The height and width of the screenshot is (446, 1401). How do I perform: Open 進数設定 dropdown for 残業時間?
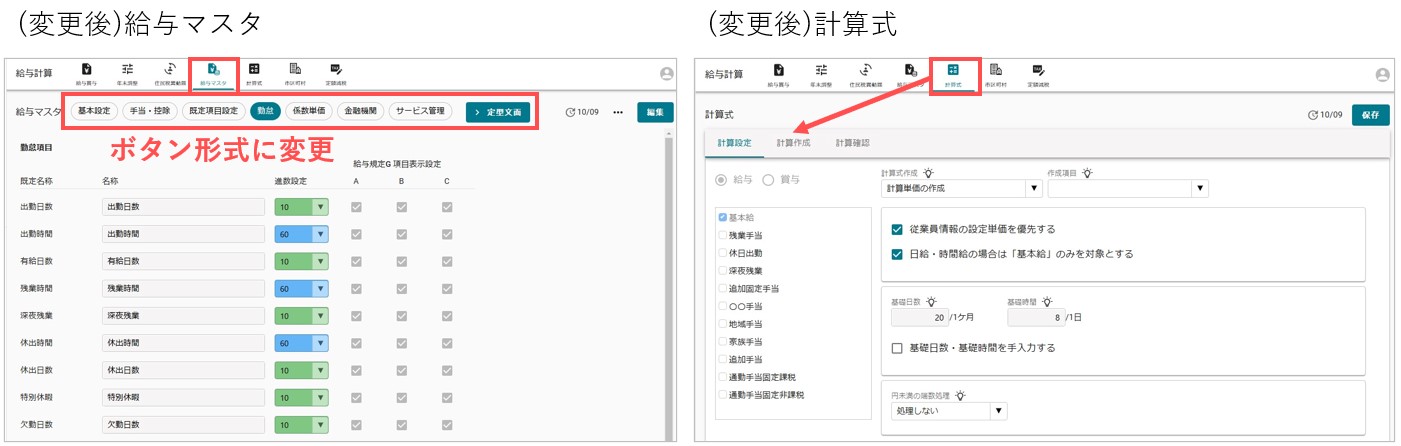(x=301, y=288)
